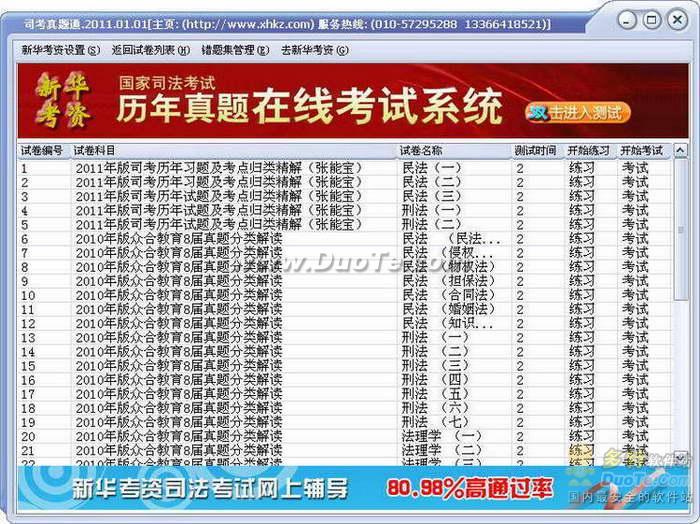Select paper name 刑法（二） in row 5
This screenshot has height=524, width=700.
[x=431, y=225]
